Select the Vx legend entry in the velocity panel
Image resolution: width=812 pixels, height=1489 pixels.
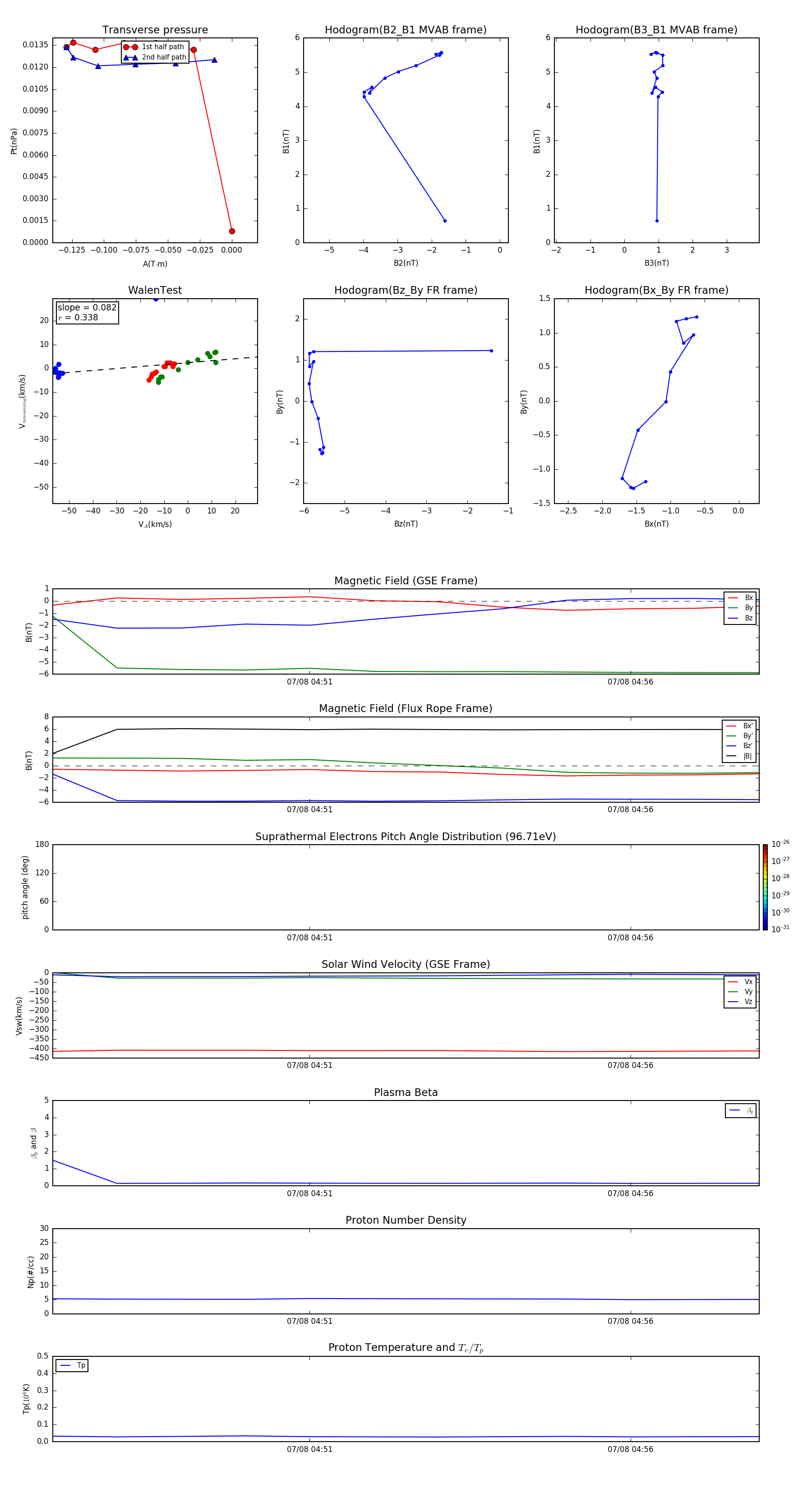tap(740, 981)
